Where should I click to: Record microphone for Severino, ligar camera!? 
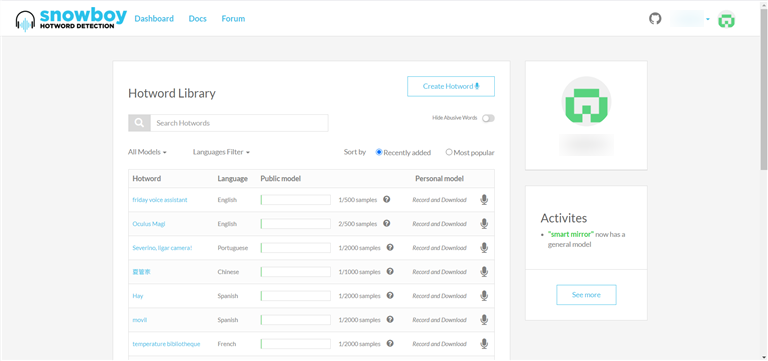(x=484, y=248)
